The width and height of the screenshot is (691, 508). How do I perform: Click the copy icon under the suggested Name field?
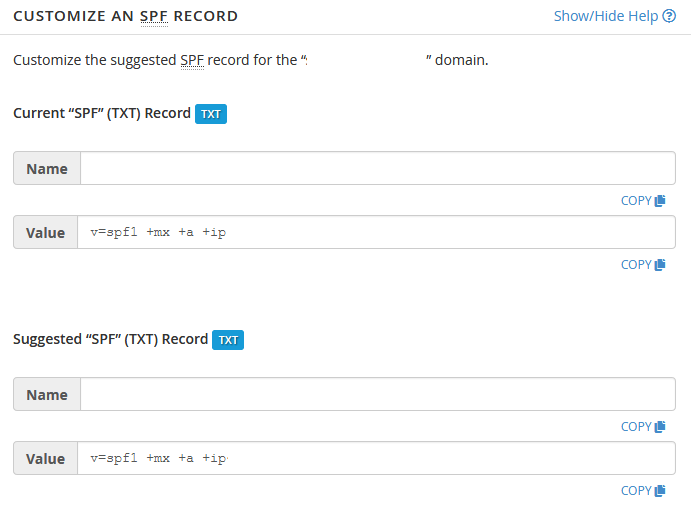pos(660,427)
